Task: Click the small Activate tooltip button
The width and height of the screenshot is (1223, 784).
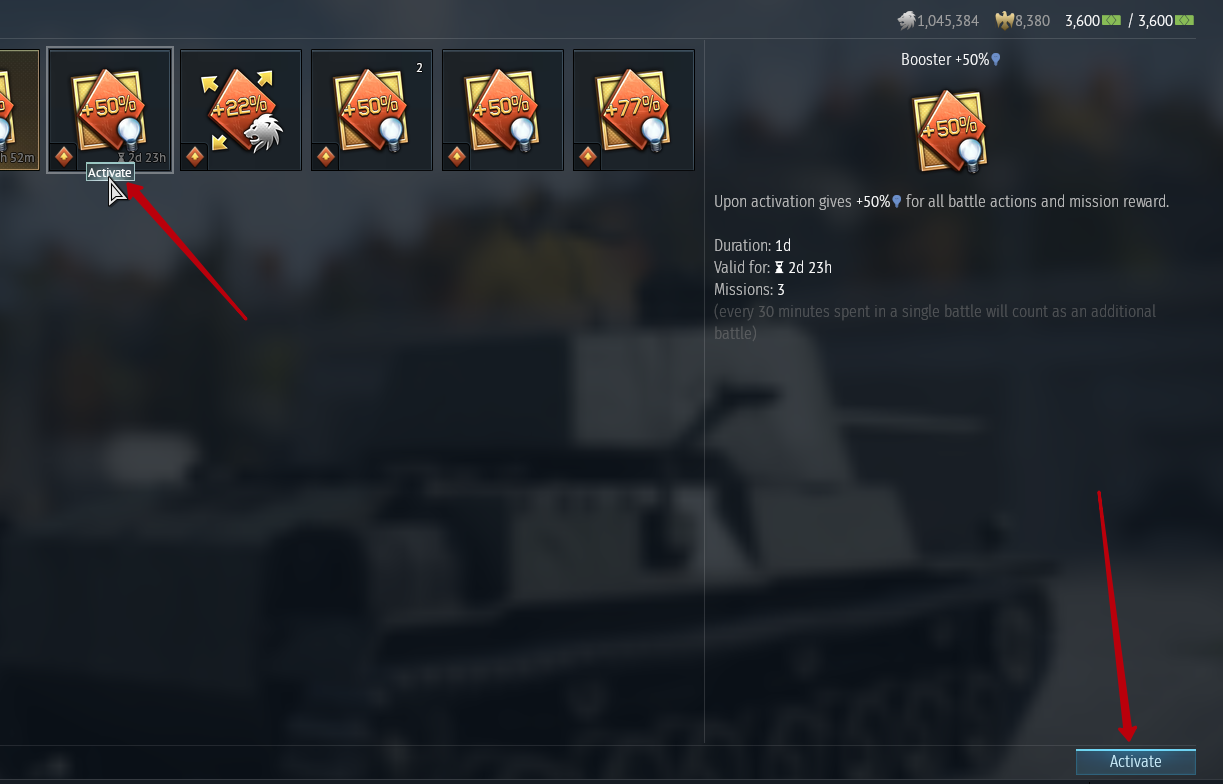Action: pos(110,173)
